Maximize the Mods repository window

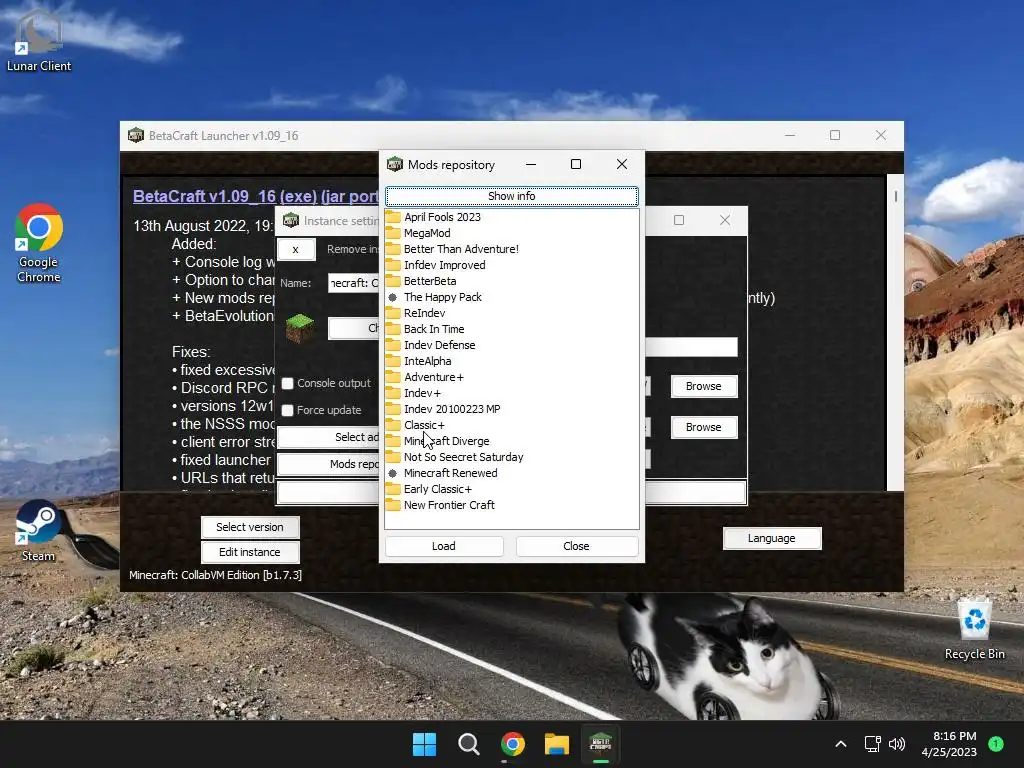click(x=576, y=165)
